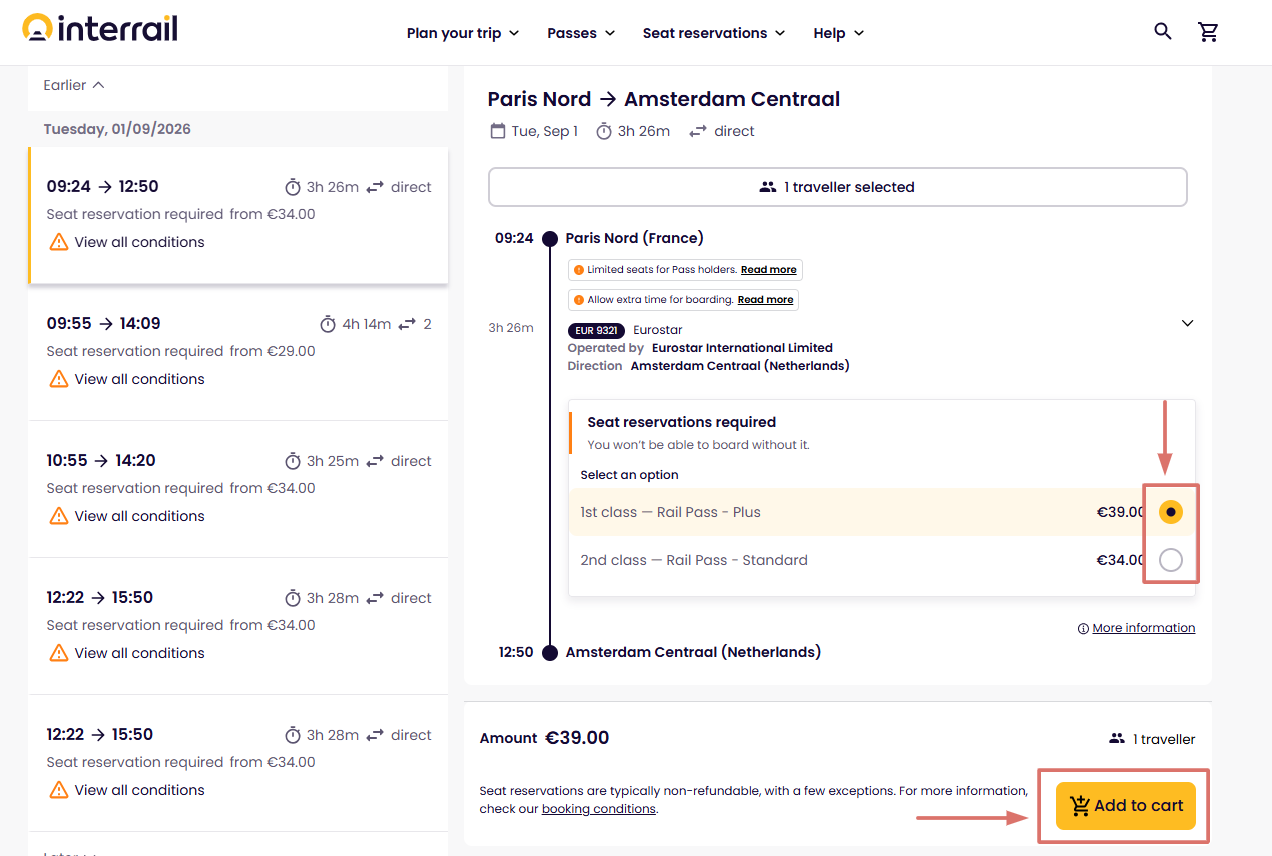Open the search magnifier icon

(1163, 32)
